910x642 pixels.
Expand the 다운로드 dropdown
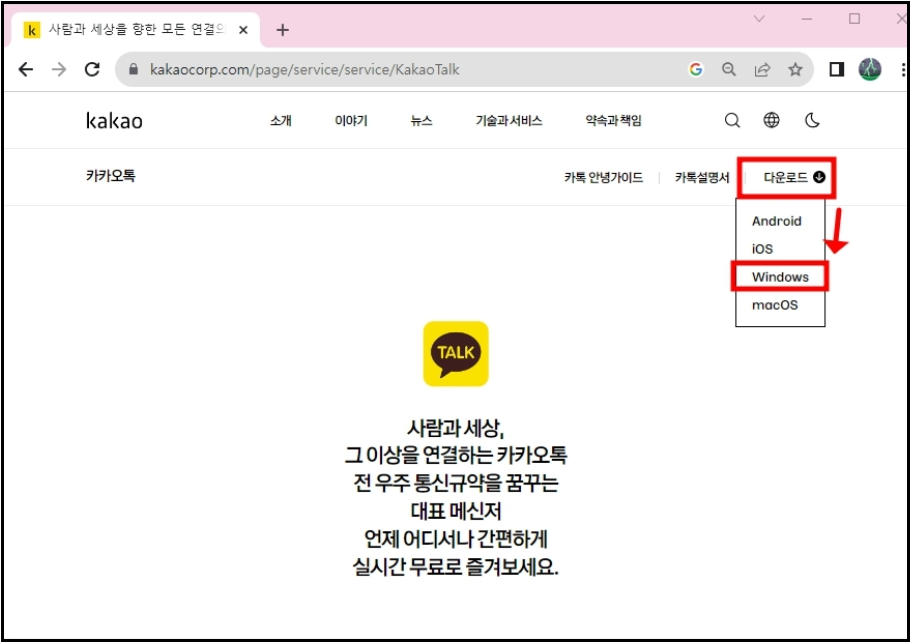pyautogui.click(x=793, y=178)
